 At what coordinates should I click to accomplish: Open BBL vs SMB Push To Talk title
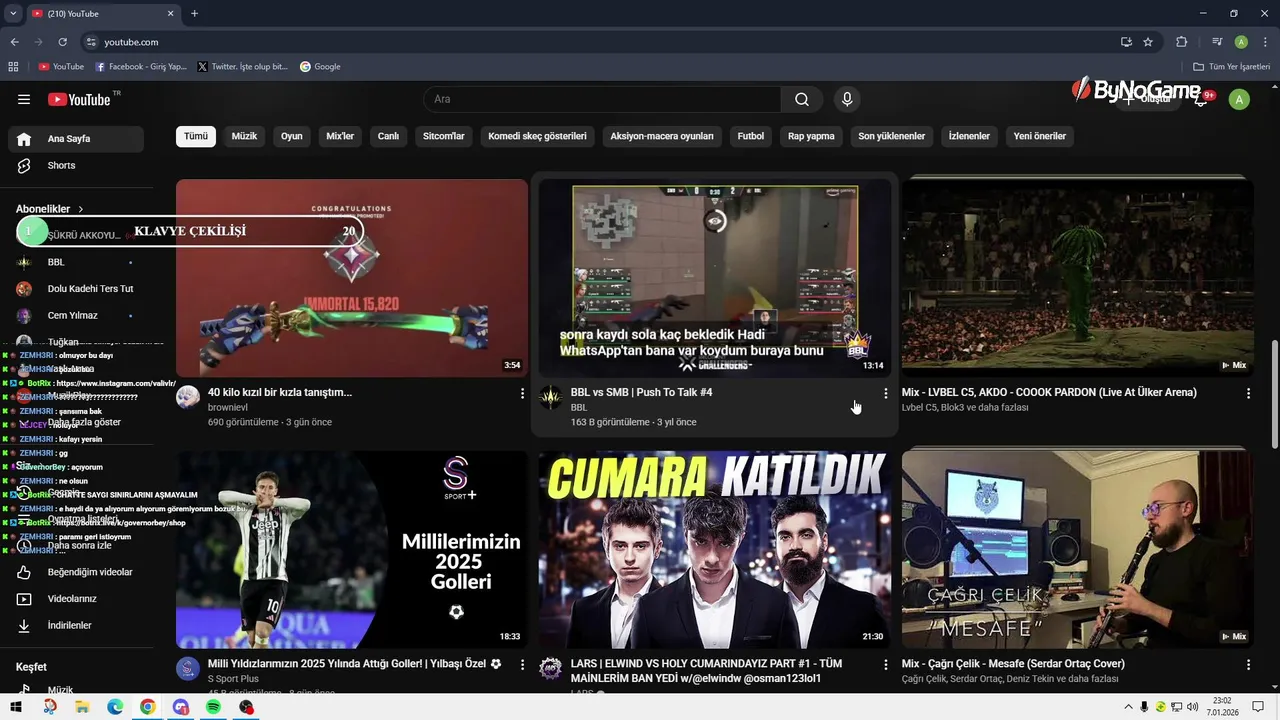(x=641, y=393)
